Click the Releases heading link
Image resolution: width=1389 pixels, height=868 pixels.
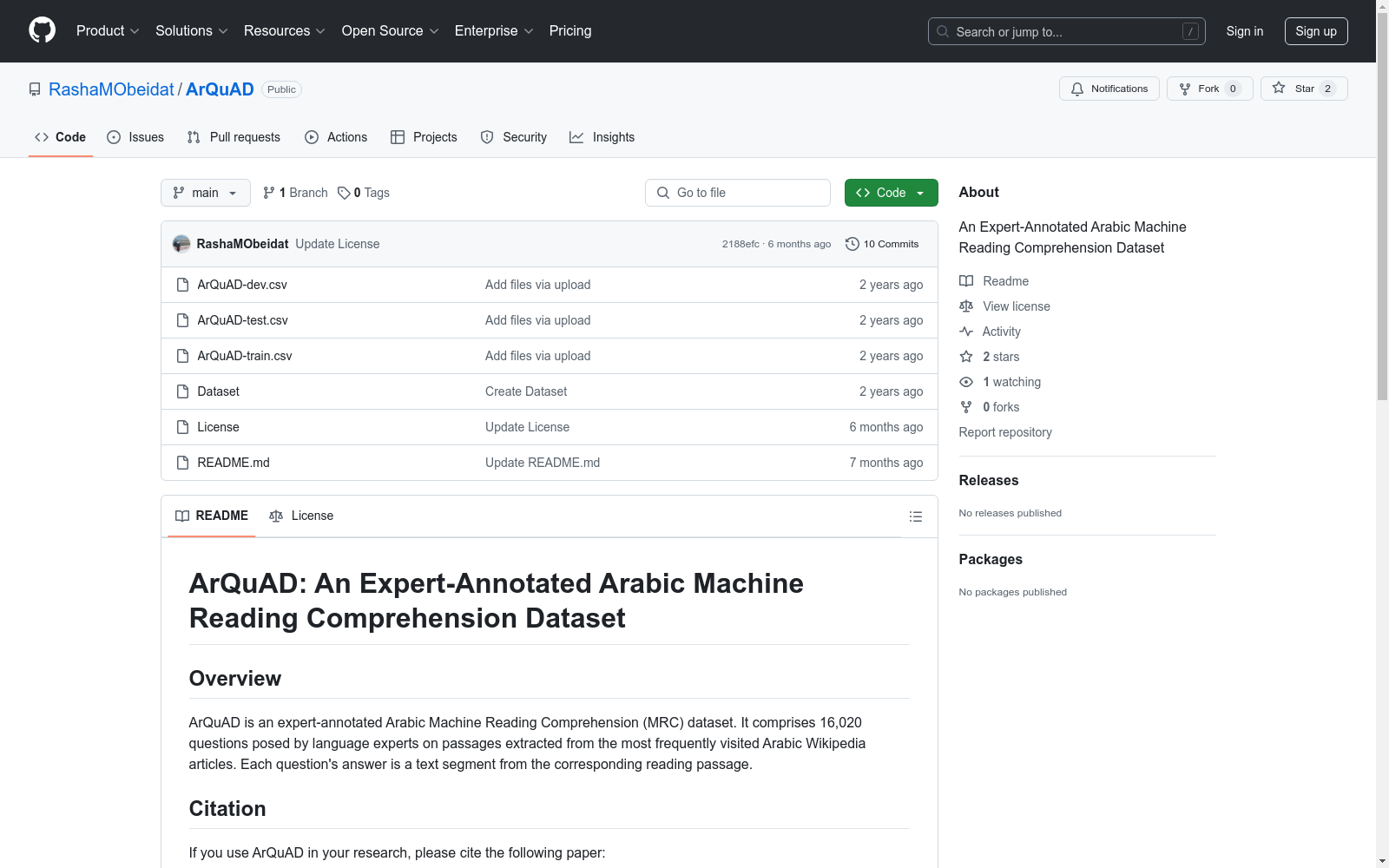(989, 481)
